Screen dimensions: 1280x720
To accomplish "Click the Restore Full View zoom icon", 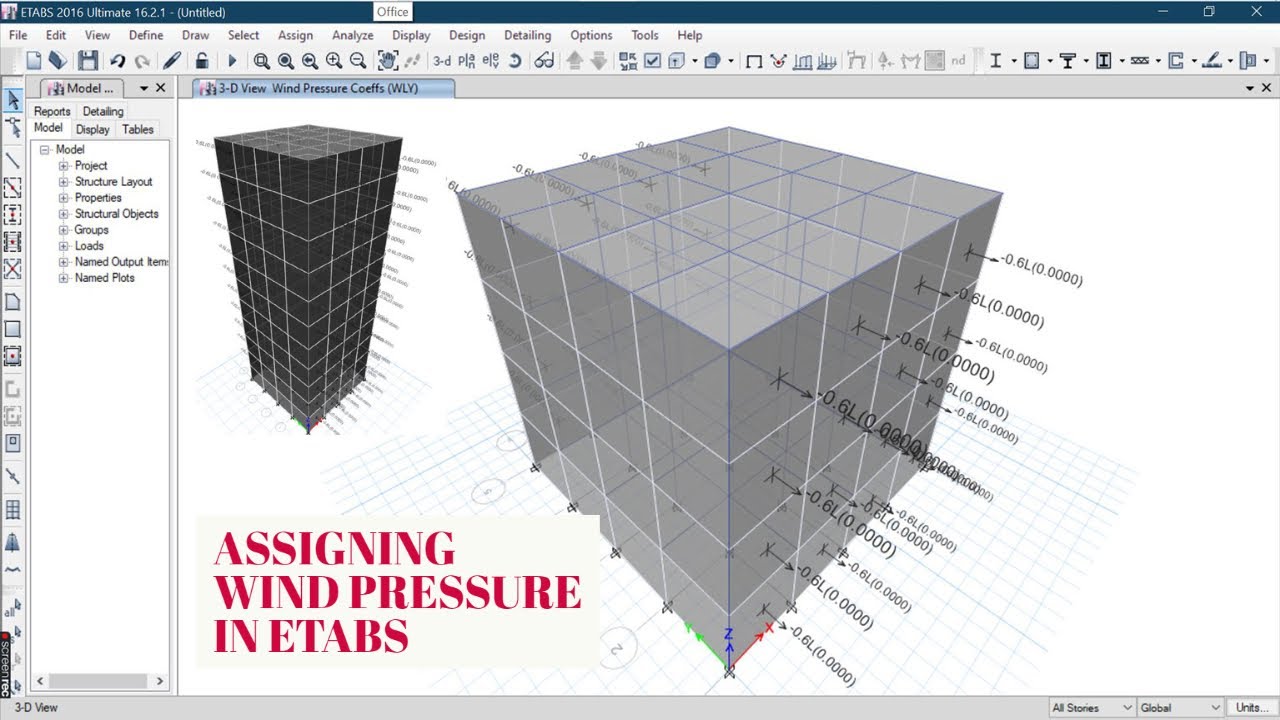I will 286,61.
